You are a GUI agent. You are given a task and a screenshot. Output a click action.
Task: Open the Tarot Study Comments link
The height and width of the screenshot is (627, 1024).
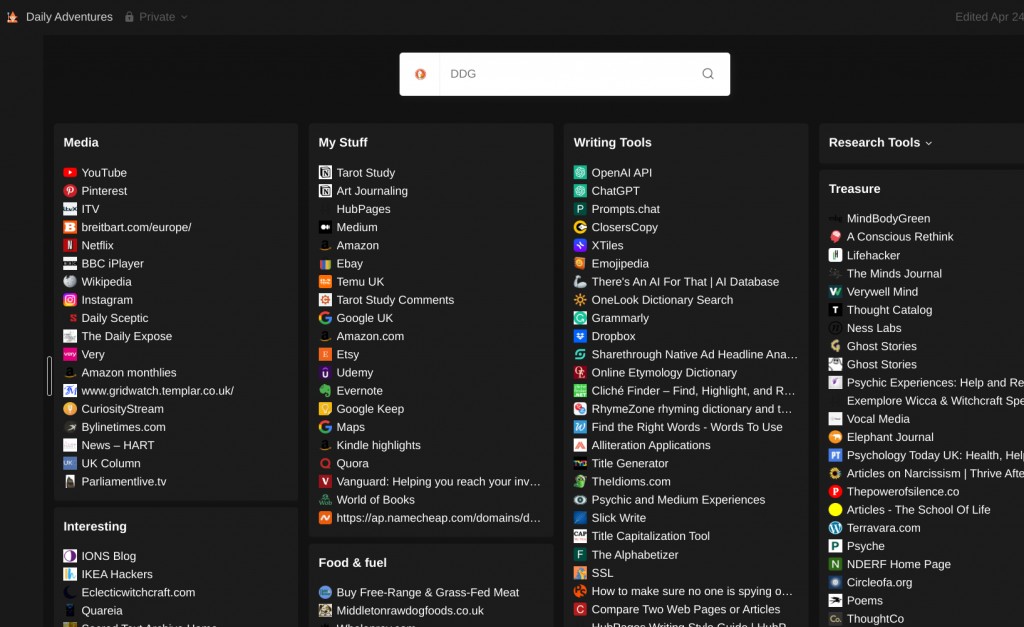point(395,300)
